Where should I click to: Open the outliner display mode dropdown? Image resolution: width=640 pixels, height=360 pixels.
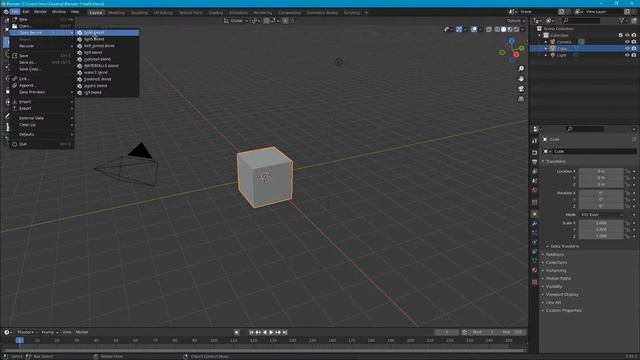pyautogui.click(x=538, y=20)
